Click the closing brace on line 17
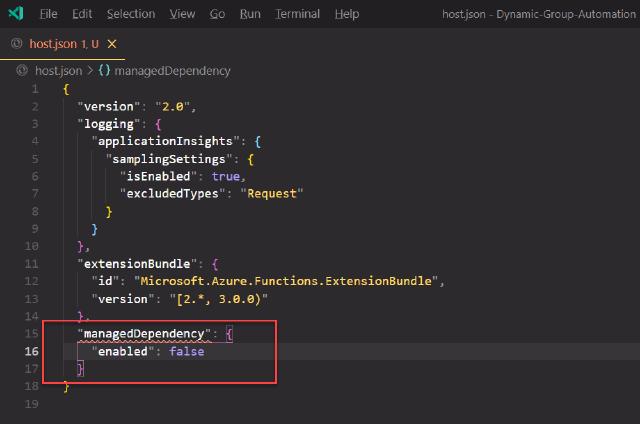This screenshot has width=640, height=424. pos(80,369)
